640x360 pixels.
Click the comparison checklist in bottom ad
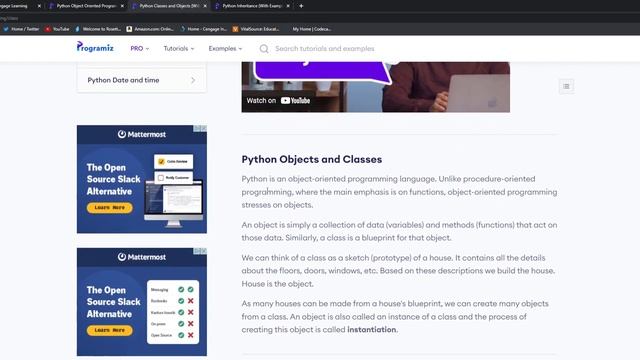(173, 312)
